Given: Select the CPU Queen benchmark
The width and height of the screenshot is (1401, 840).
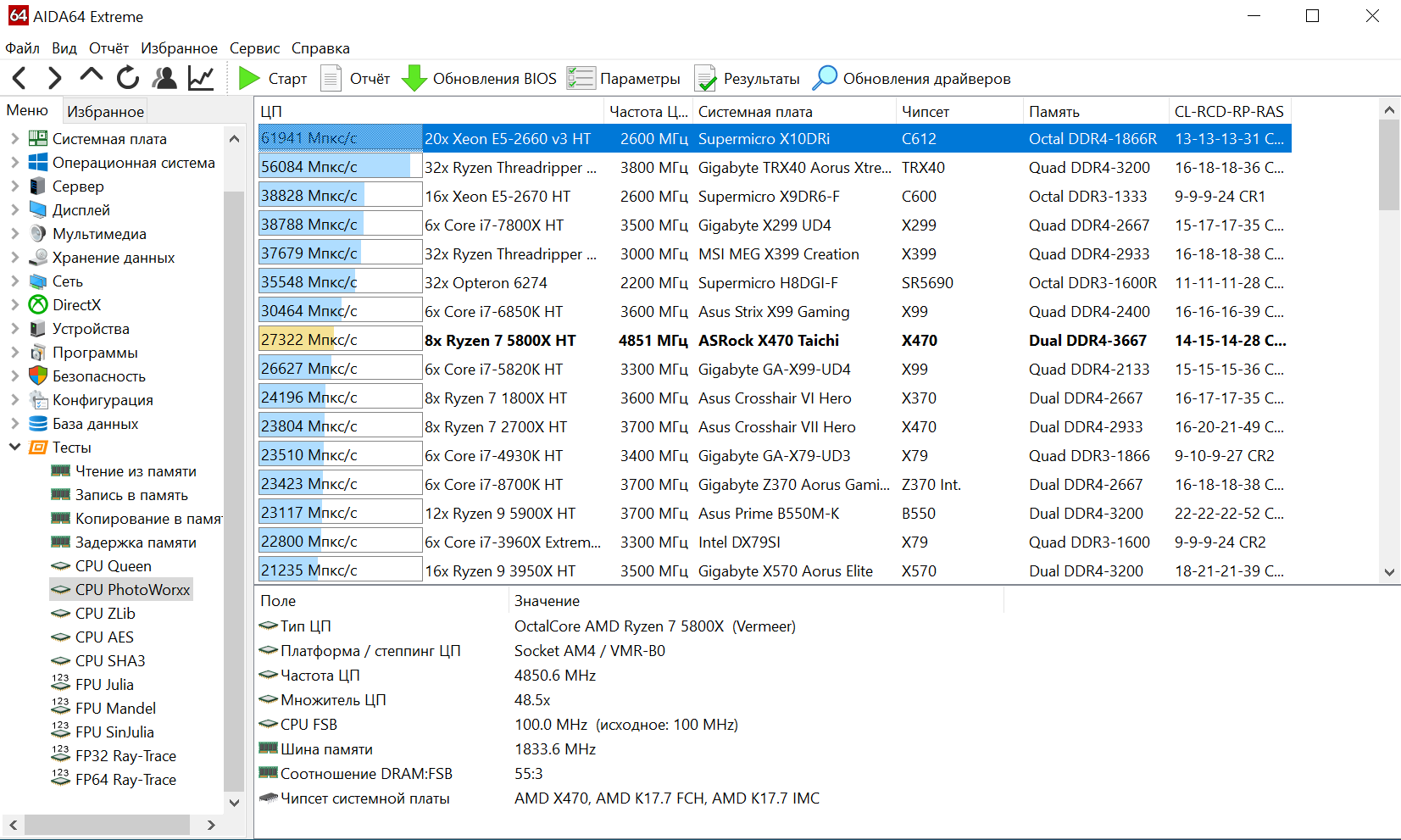Looking at the screenshot, I should click(114, 565).
